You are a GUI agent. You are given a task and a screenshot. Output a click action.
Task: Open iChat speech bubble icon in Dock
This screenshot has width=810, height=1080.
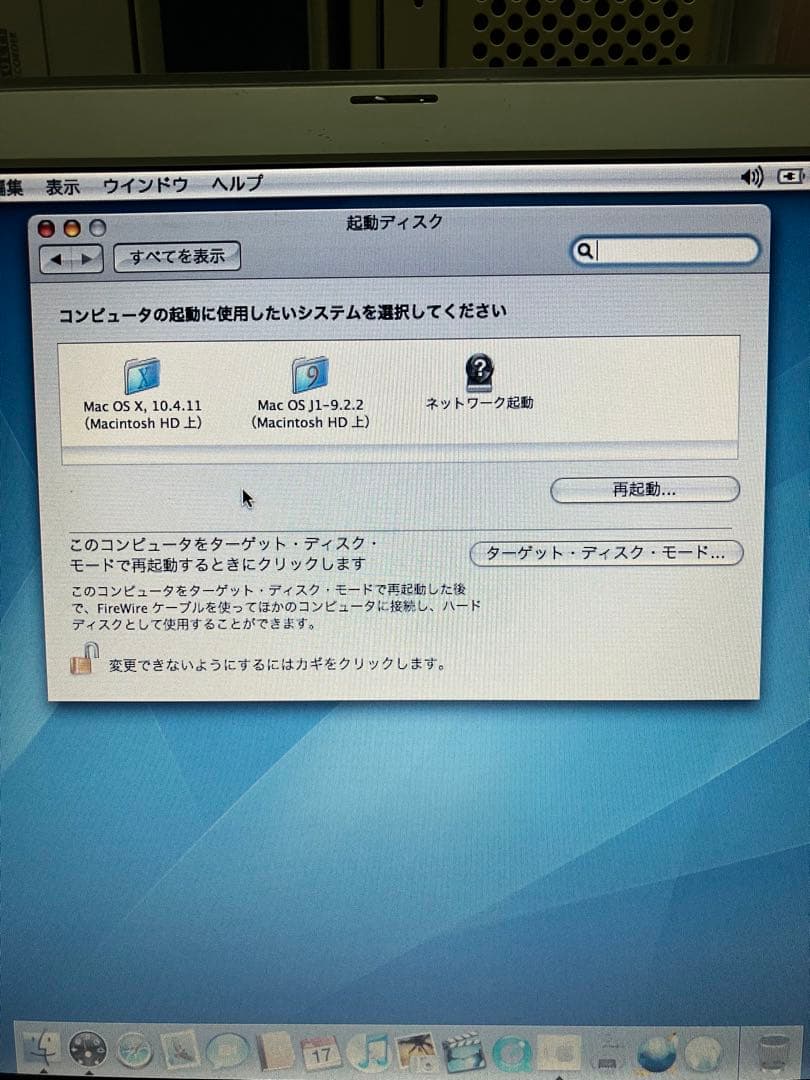coord(227,1052)
